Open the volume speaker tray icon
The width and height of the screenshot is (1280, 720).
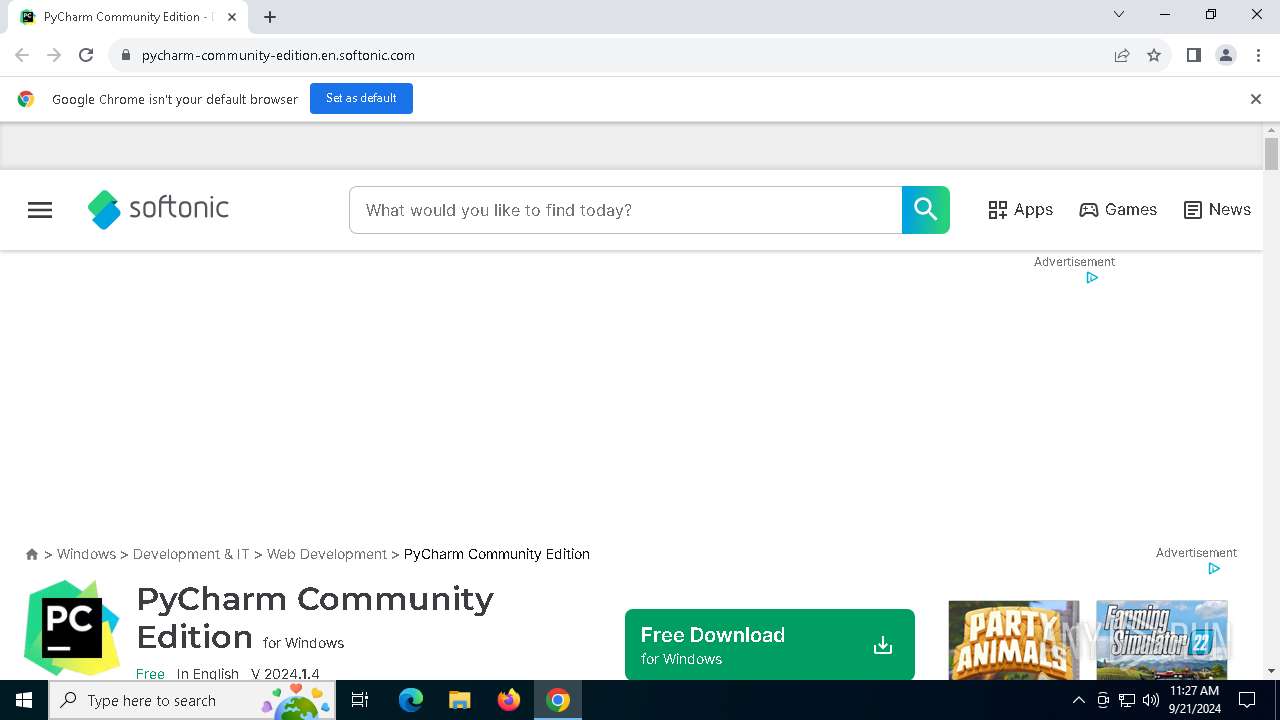click(1151, 701)
